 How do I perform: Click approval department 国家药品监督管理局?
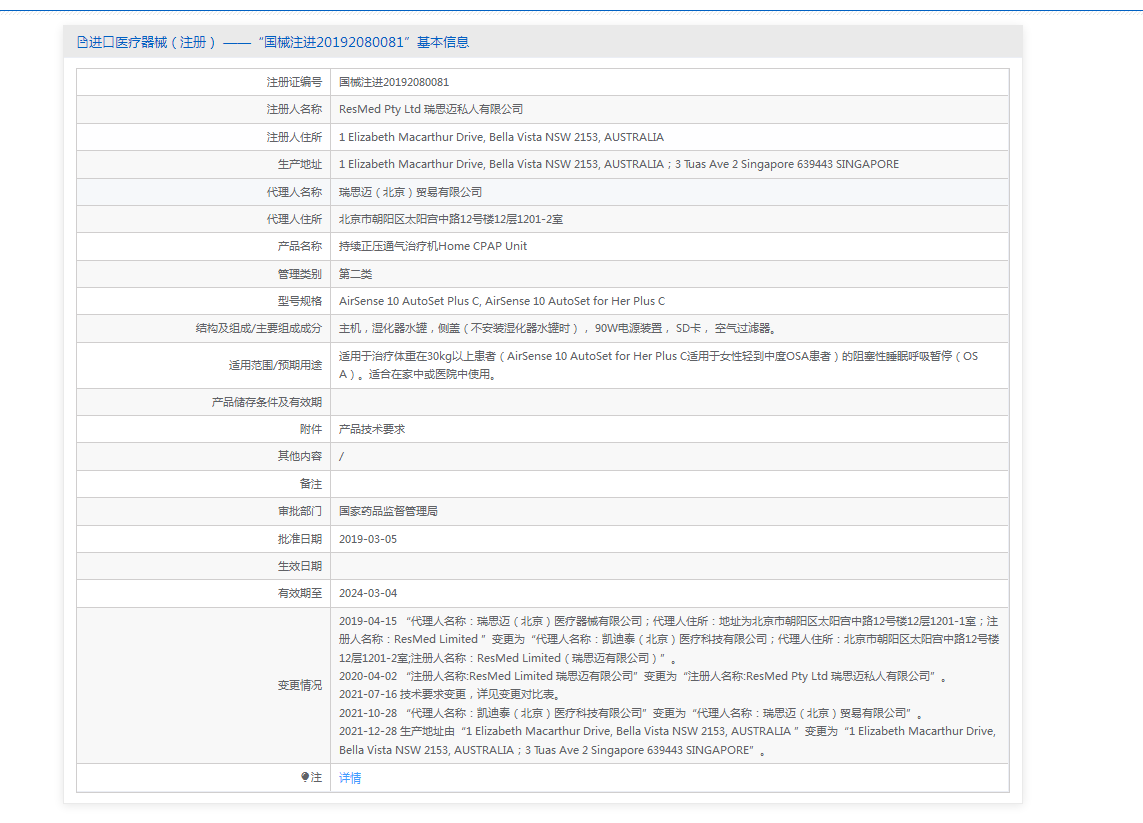point(388,511)
